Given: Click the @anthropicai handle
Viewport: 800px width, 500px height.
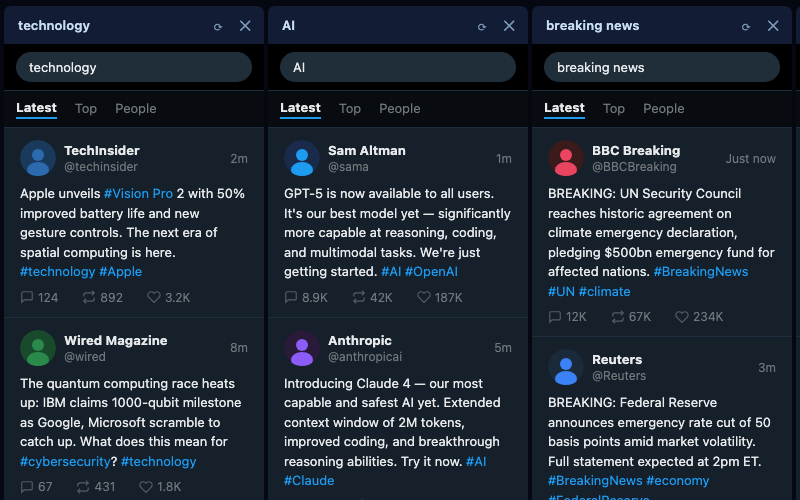Looking at the screenshot, I should click(x=365, y=357).
